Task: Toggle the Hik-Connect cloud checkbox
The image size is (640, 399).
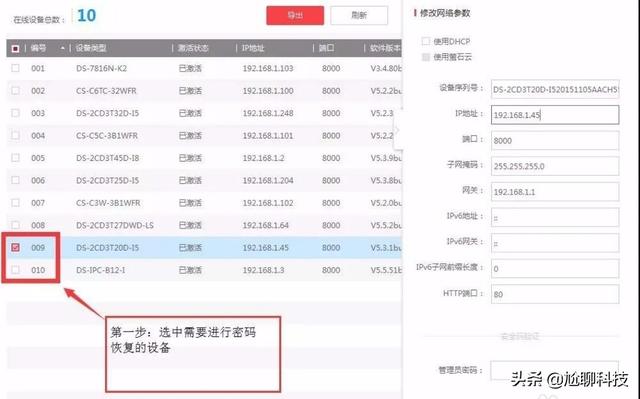Action: [x=426, y=57]
